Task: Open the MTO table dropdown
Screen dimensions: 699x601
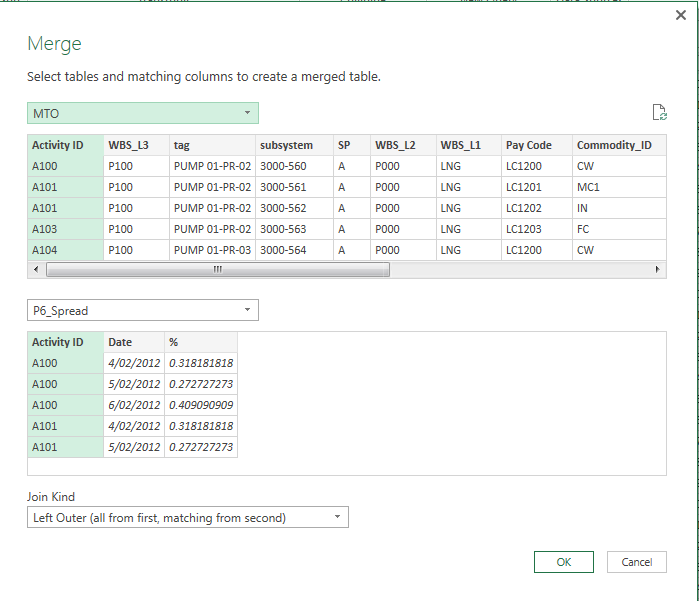Action: 142,113
